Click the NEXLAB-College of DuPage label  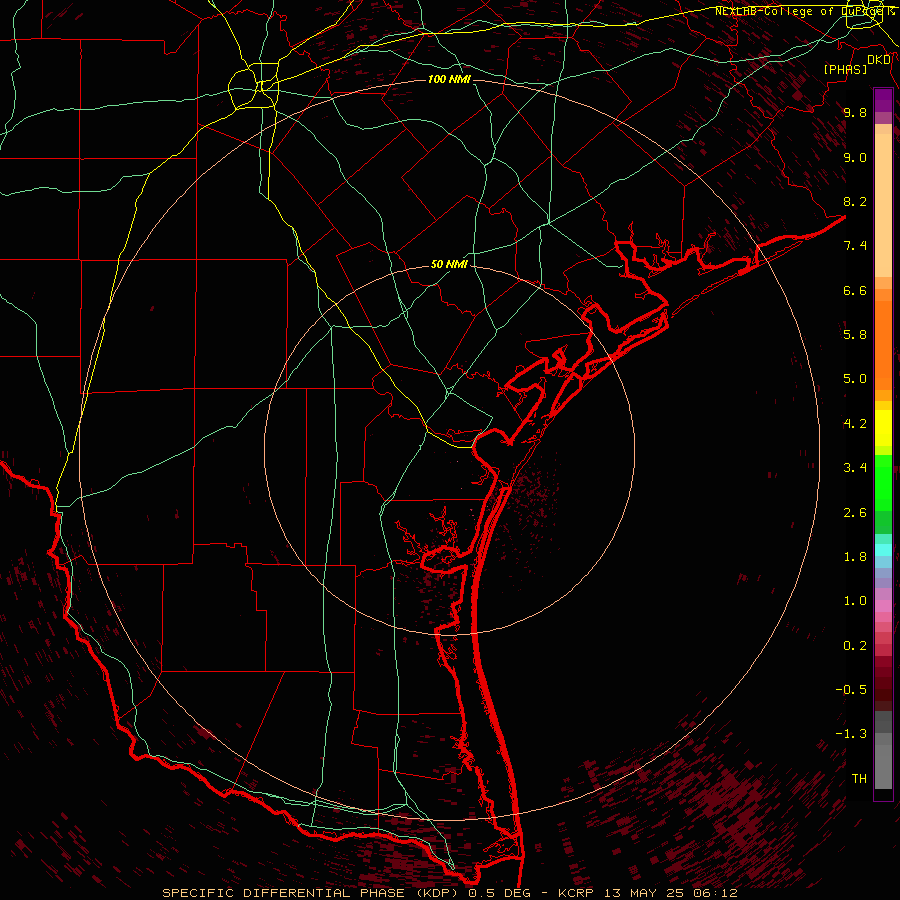click(x=798, y=11)
